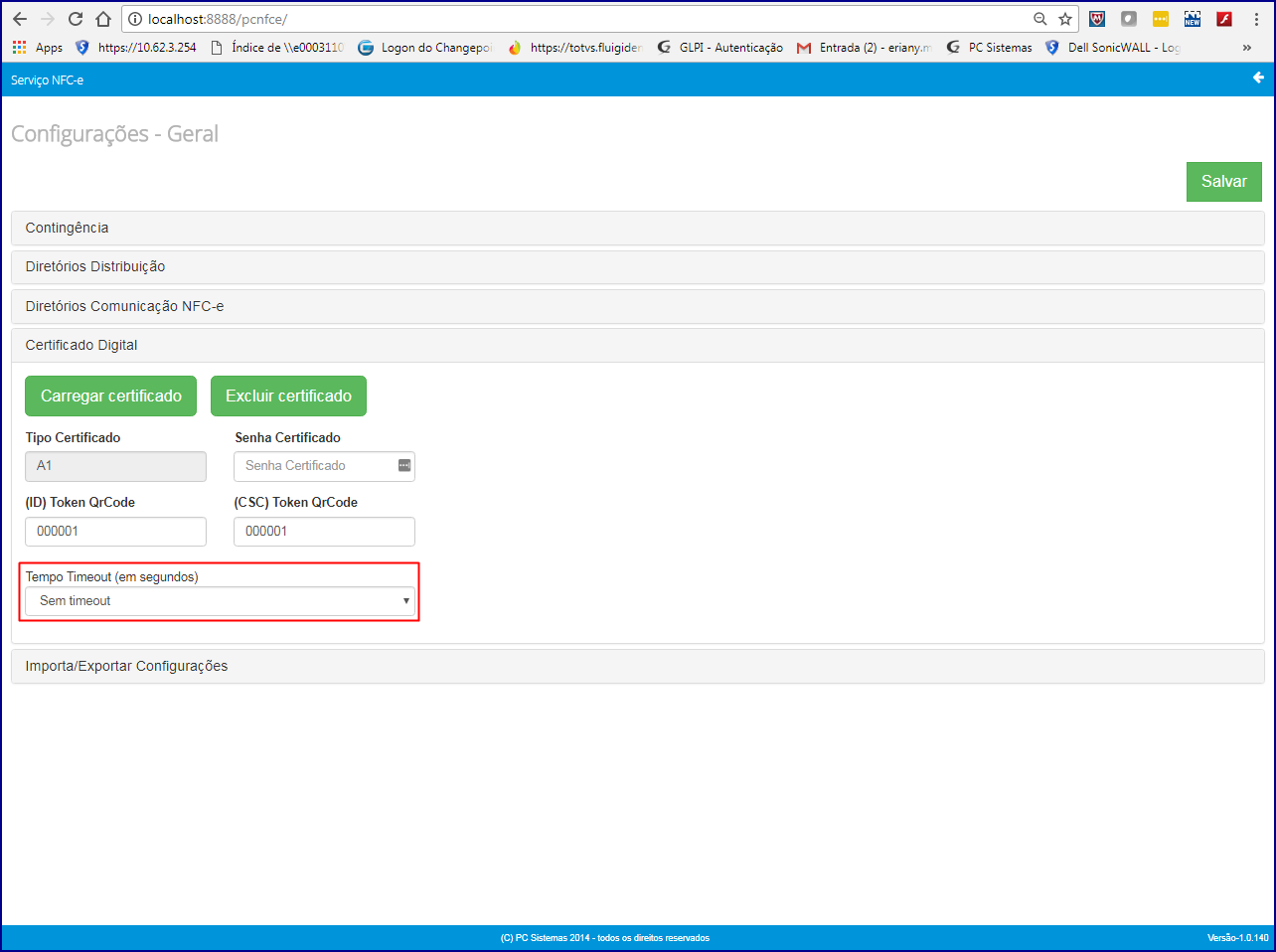Click the Serviço NFC-e header title
Viewport: 1276px width, 952px height.
point(47,80)
